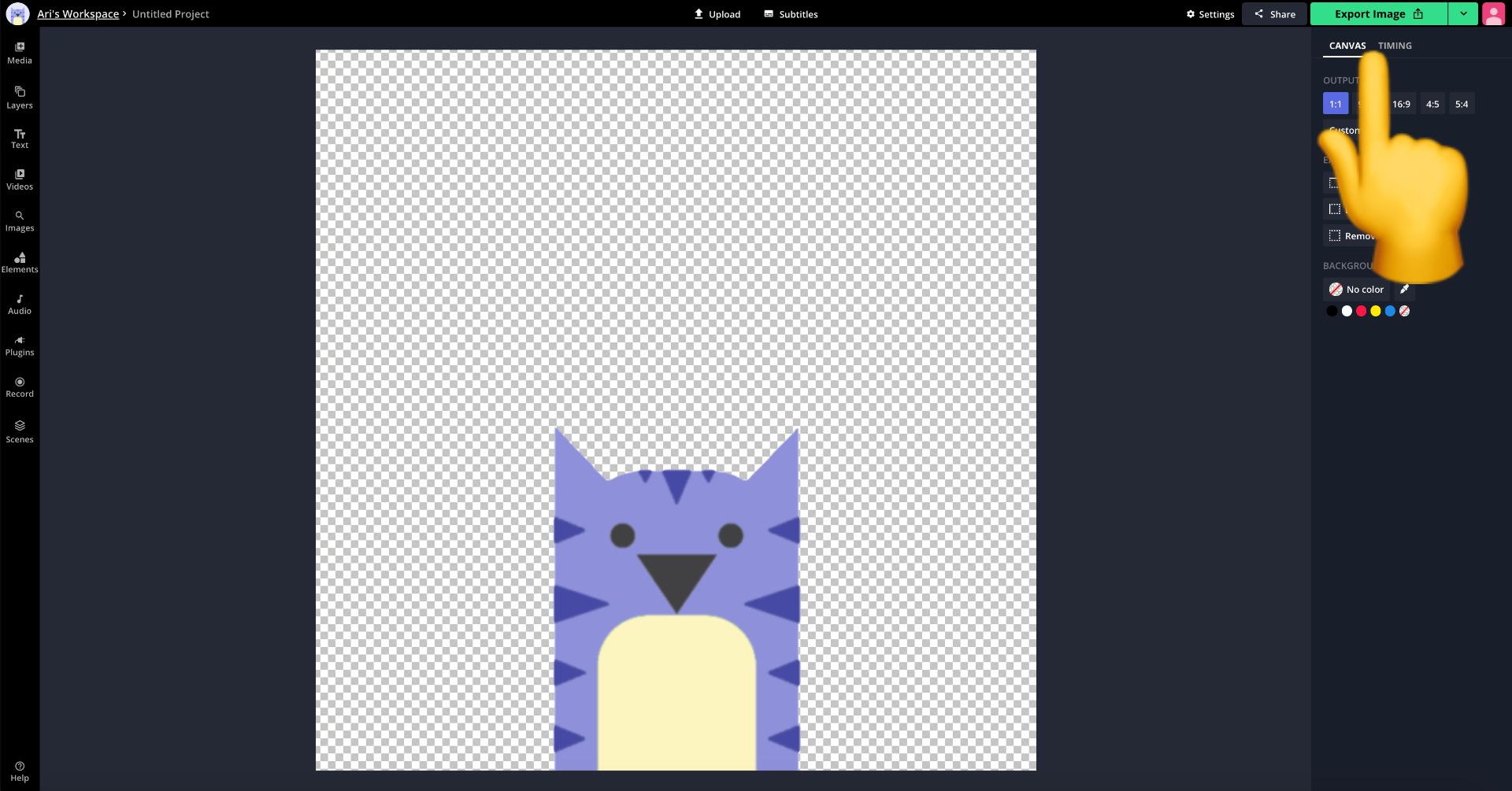Open the No color background picker
The height and width of the screenshot is (791, 1512).
pyautogui.click(x=1356, y=290)
